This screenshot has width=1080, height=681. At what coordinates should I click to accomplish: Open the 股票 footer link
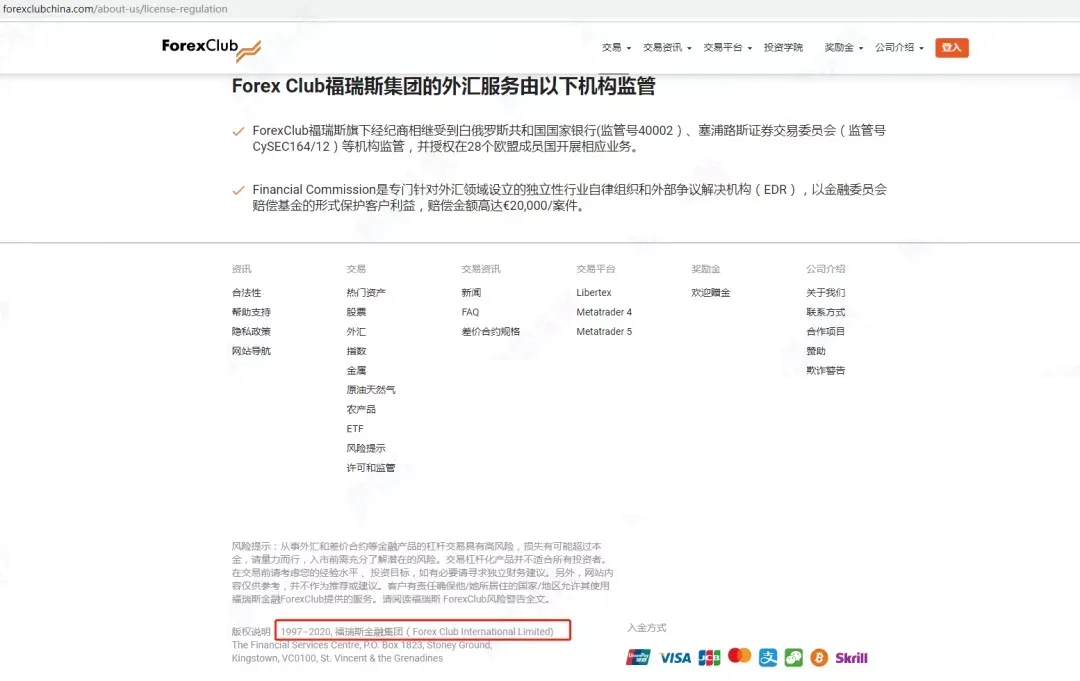(356, 312)
